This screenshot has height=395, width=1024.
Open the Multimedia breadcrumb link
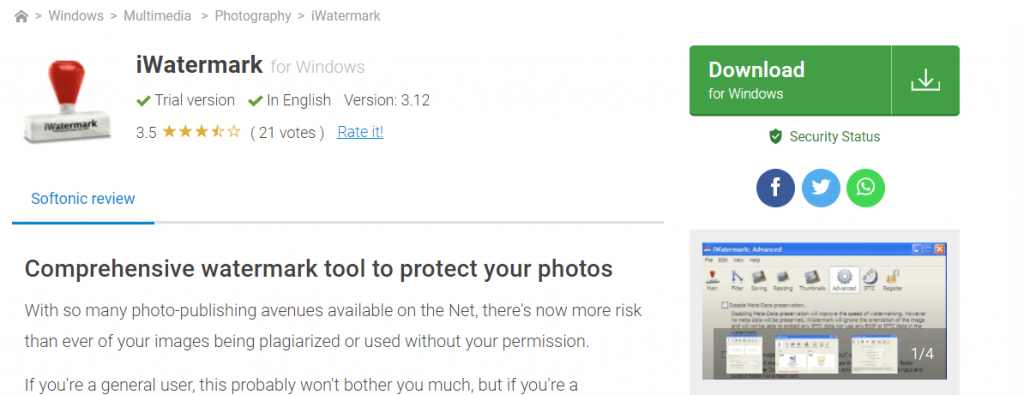pos(157,16)
